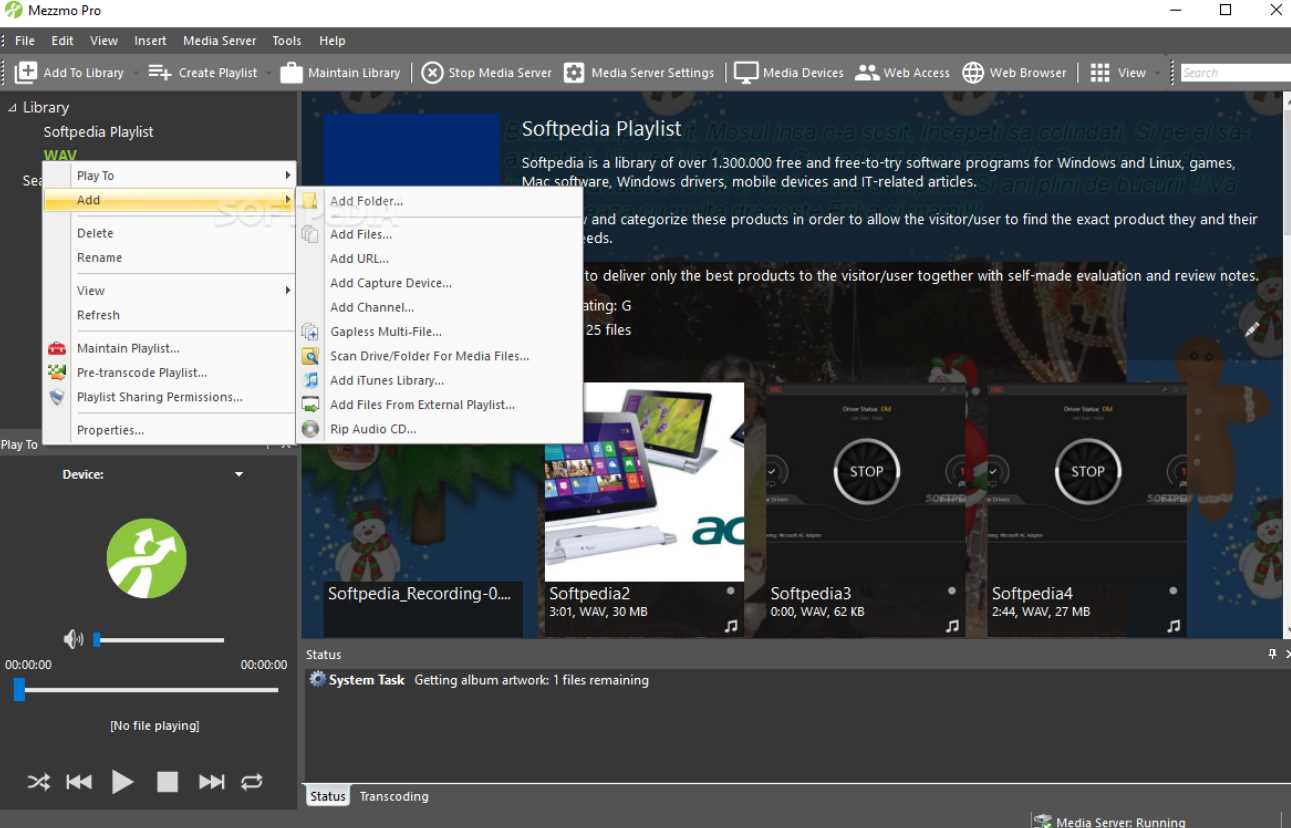Open Media Server Settings

click(639, 72)
